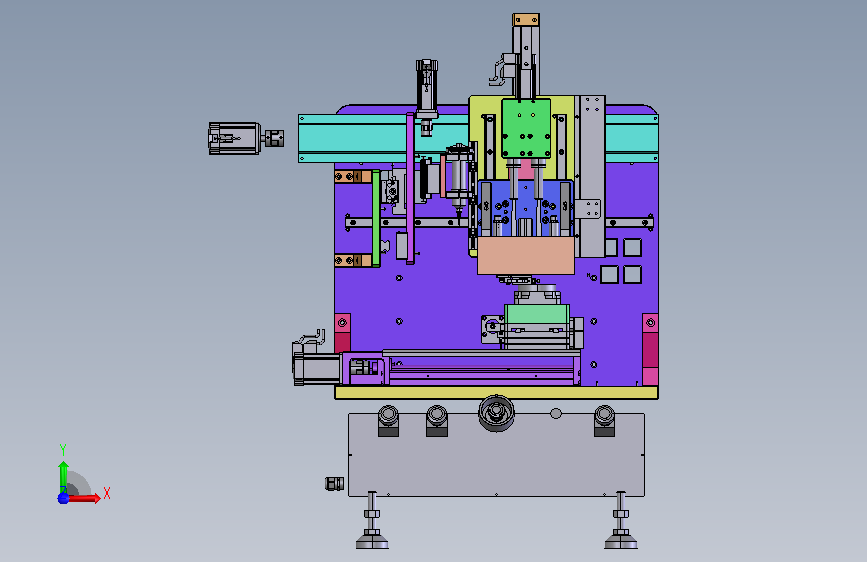The image size is (867, 562).
Task: Select the gray vertical plate right of carriage
Action: click(592, 176)
